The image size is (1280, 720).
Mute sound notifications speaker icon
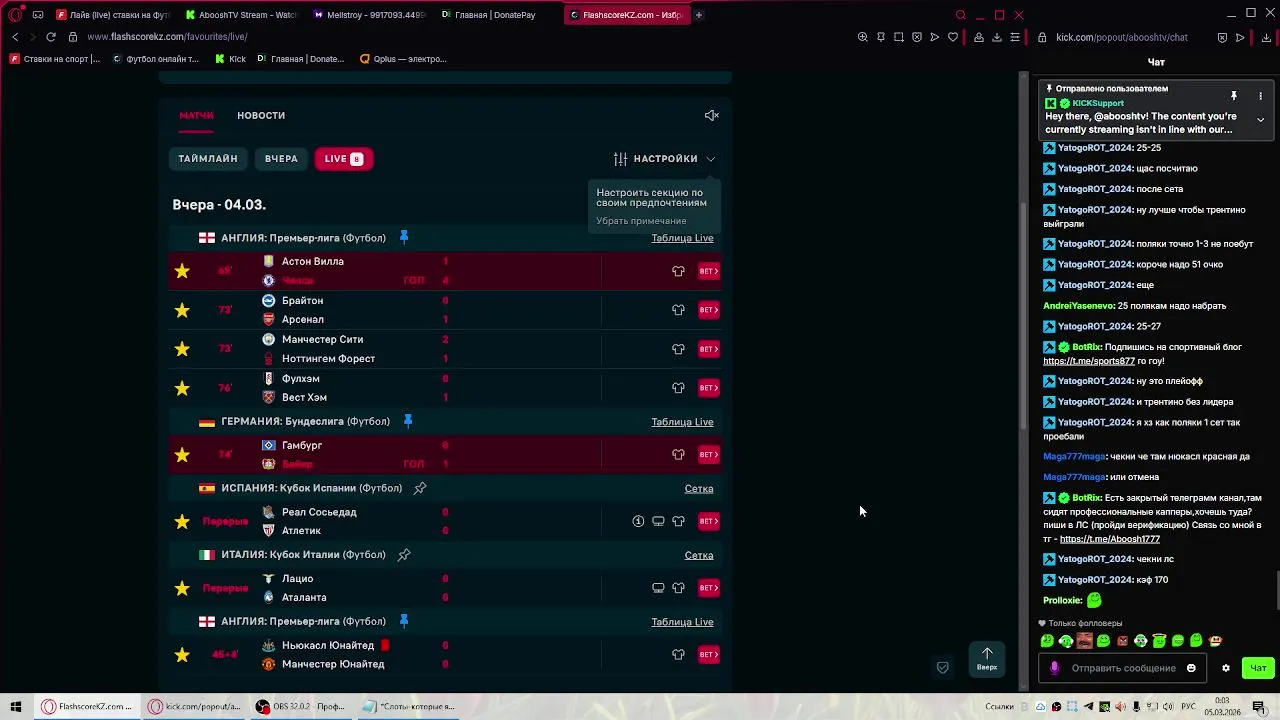pyautogui.click(x=711, y=115)
